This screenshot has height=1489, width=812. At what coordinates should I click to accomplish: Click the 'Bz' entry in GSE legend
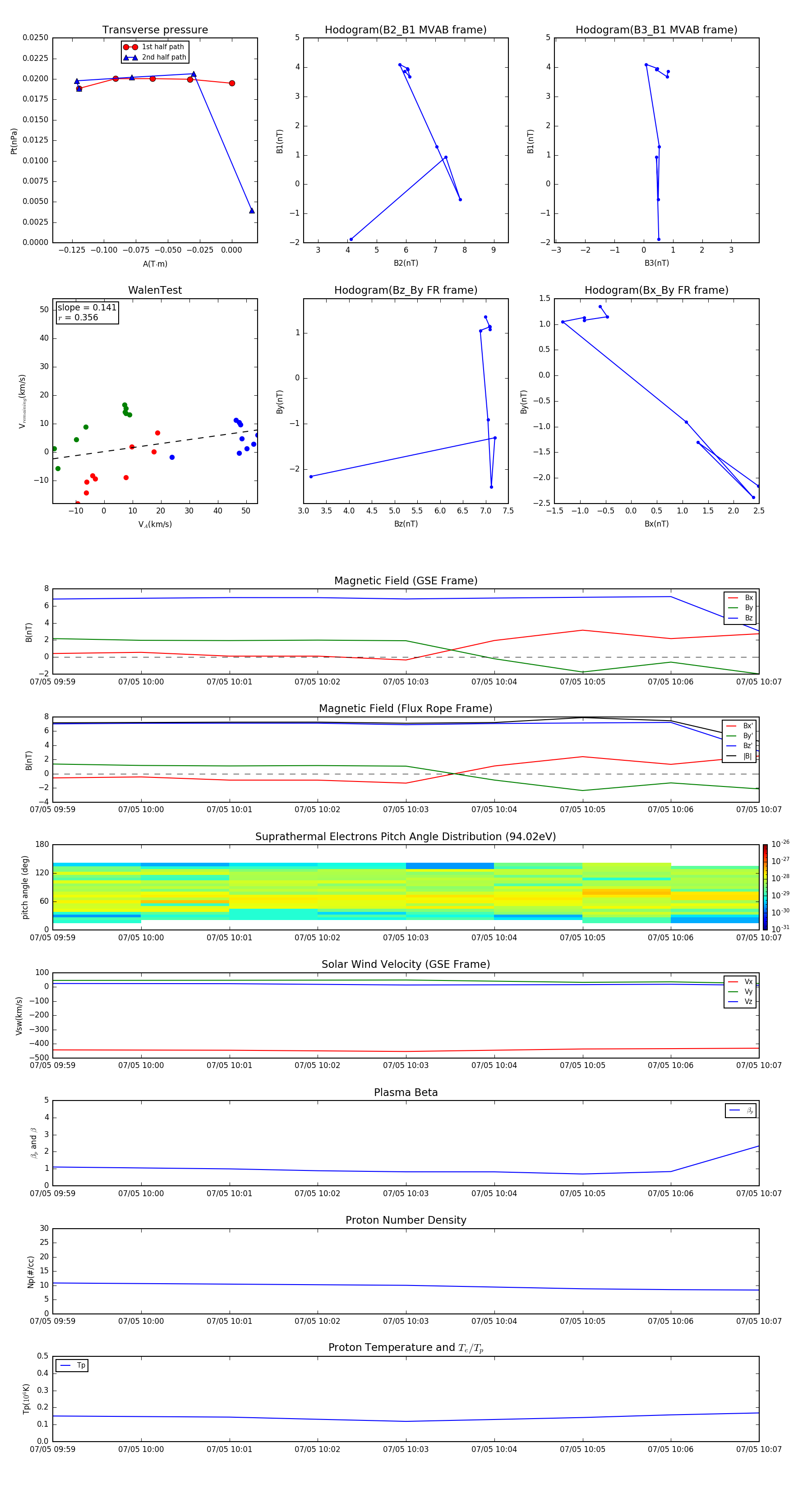coord(740,618)
